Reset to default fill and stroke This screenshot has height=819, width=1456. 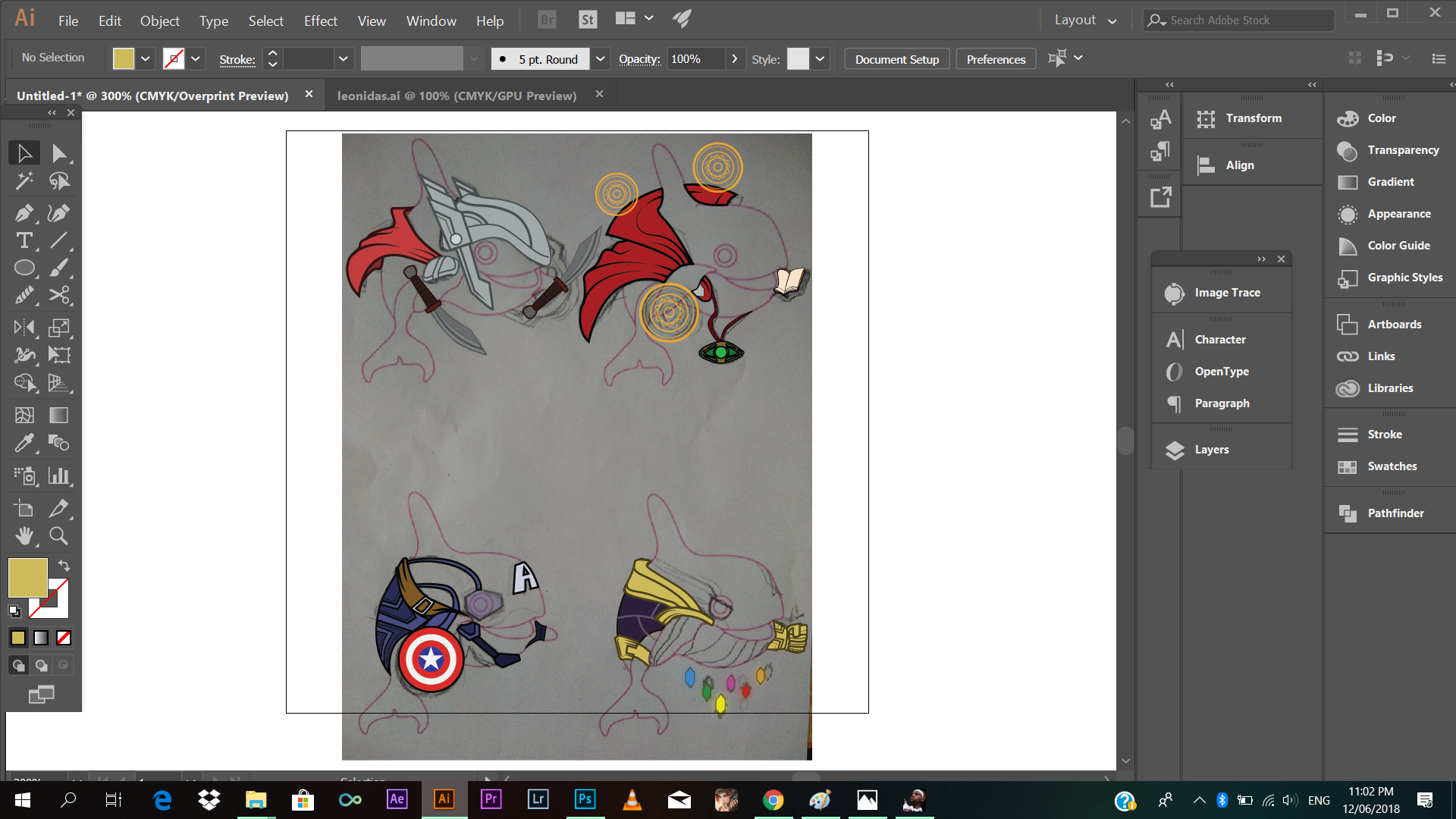14,610
